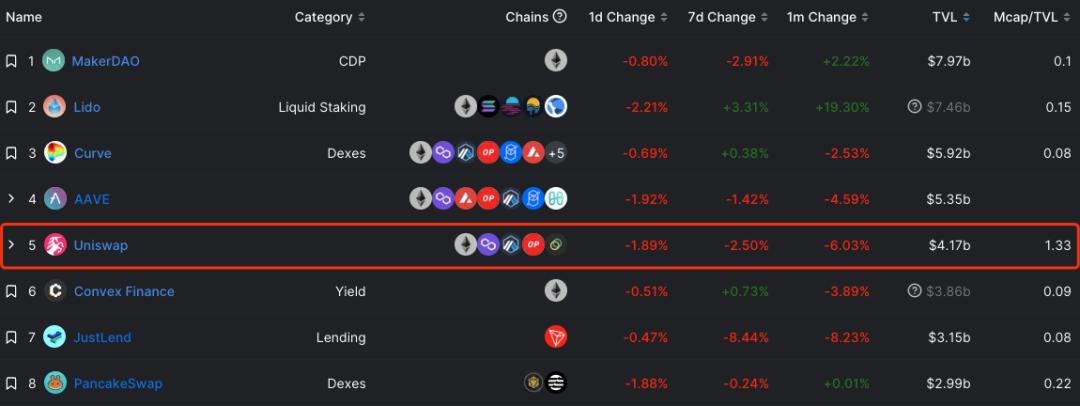Screen dimensions: 1080x406
Task: Click the Chains column help question icon
Action: 560,17
